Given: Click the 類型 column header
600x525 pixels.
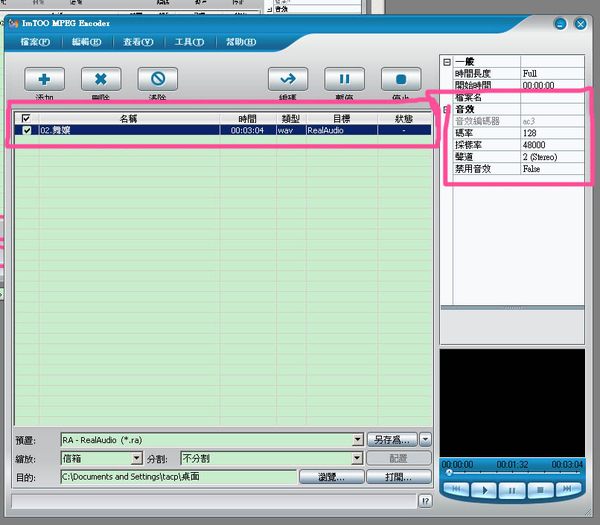Looking at the screenshot, I should coord(291,119).
